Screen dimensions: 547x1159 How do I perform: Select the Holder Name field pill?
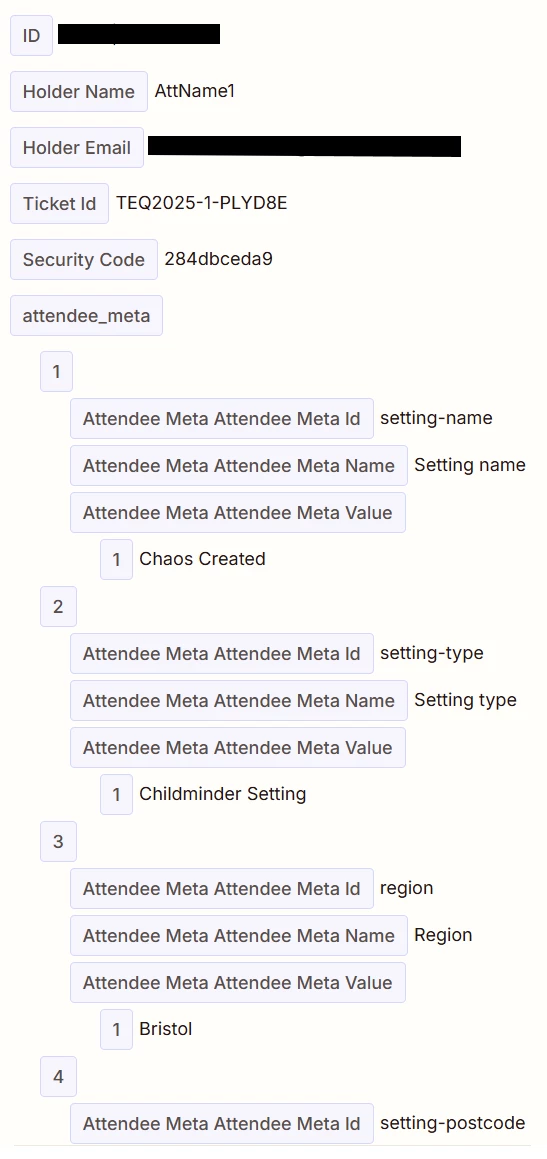78,92
